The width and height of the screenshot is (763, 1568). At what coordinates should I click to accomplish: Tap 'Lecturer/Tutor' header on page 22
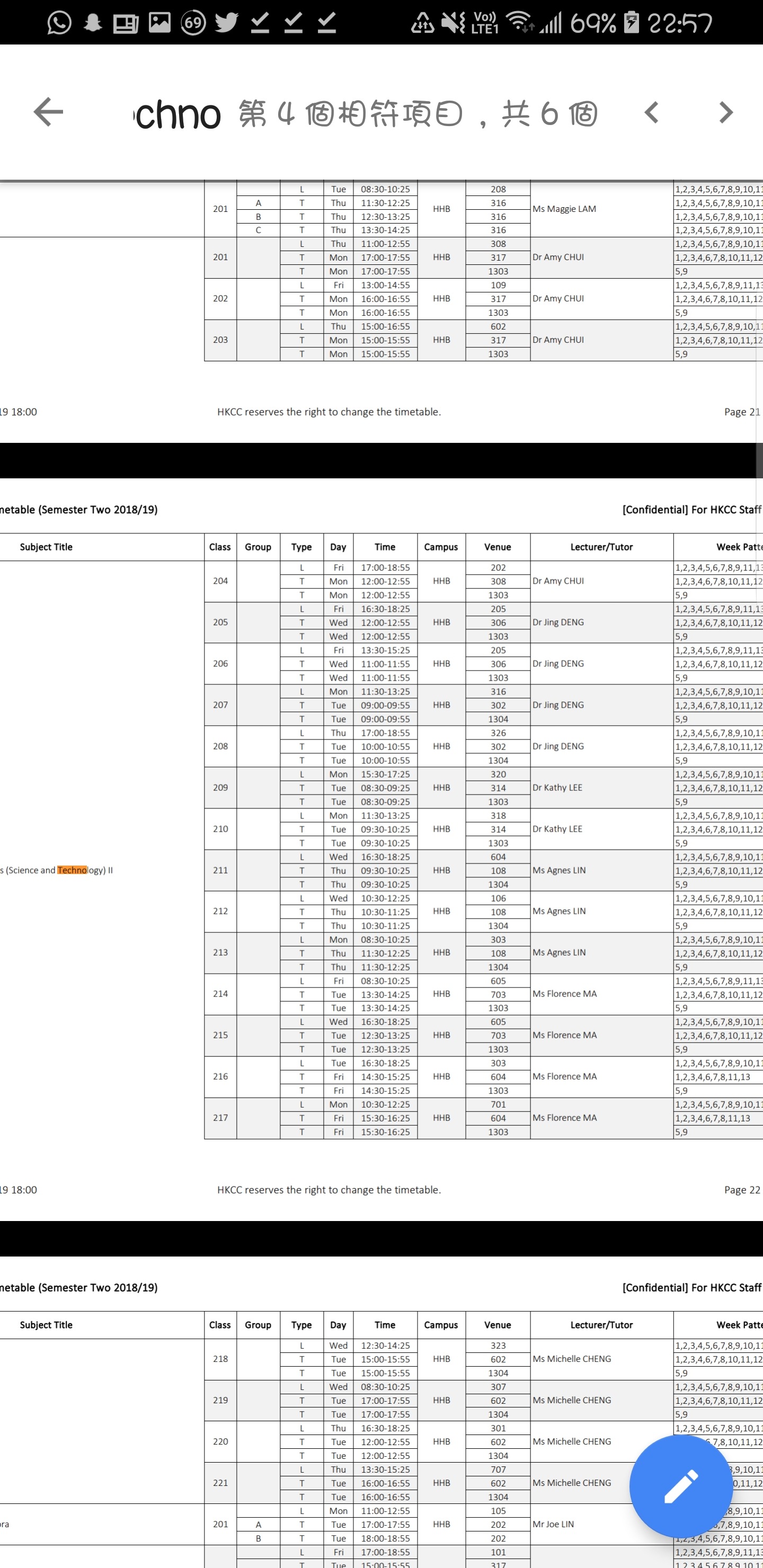coord(601,547)
